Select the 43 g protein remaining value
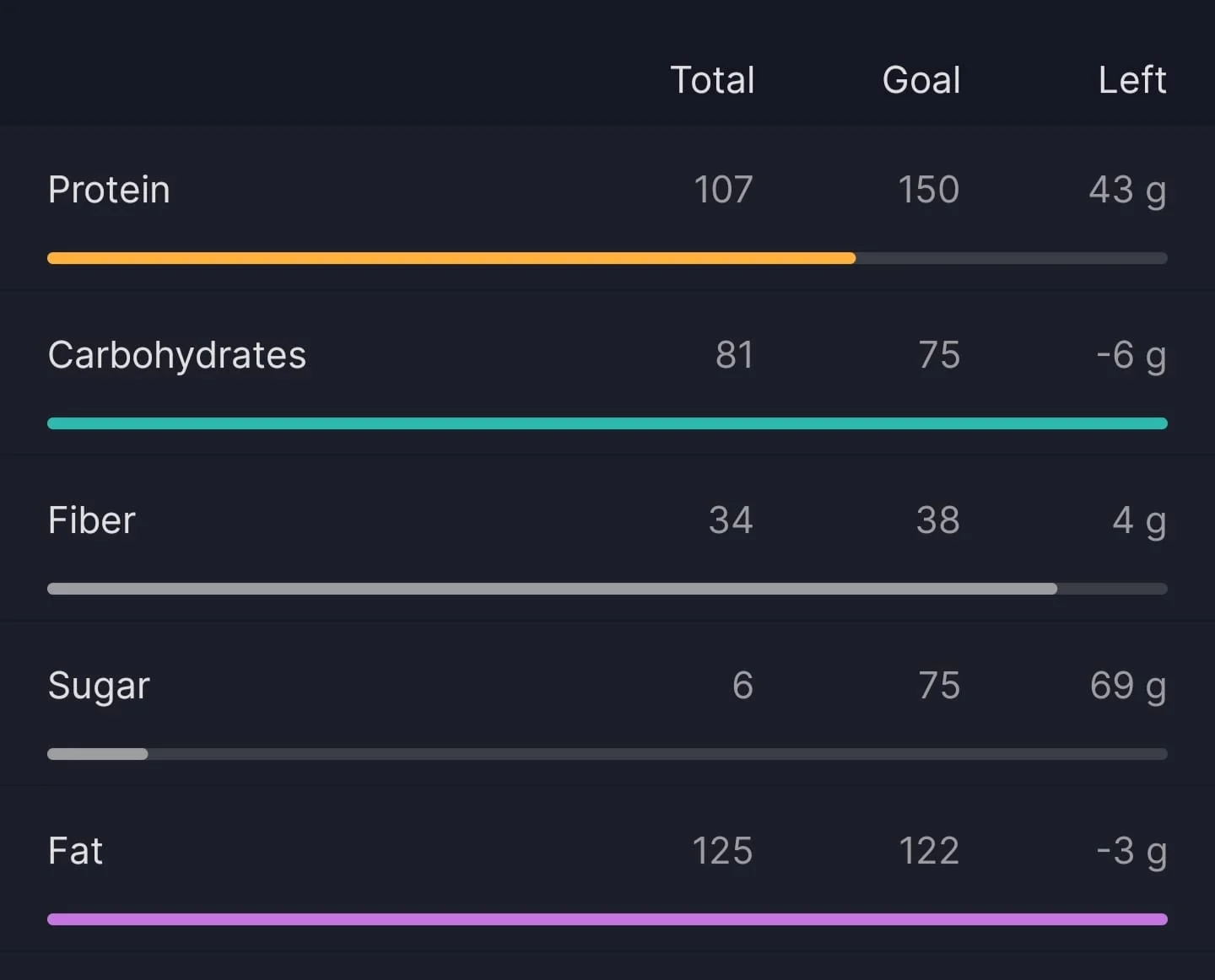Image resolution: width=1215 pixels, height=980 pixels. coord(1127,191)
